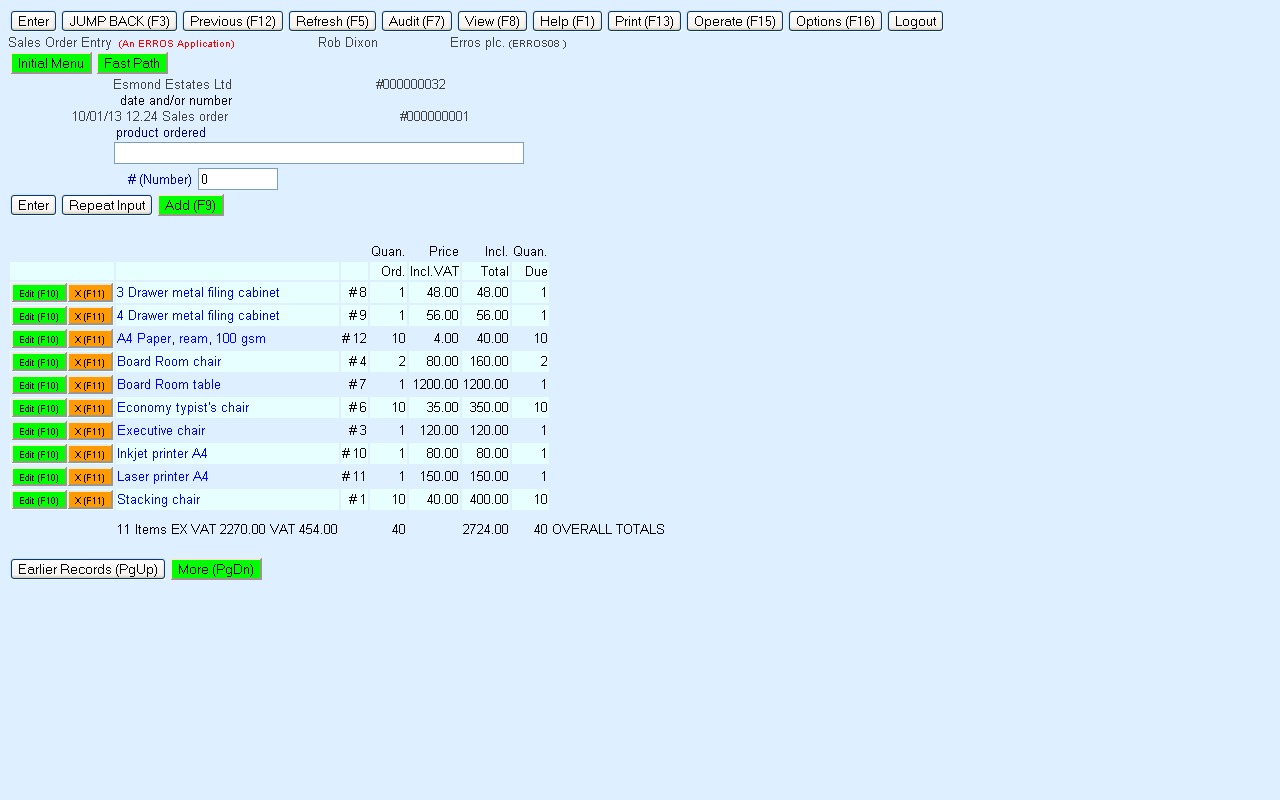Open Help (F1)
The image size is (1280, 800).
[567, 21]
